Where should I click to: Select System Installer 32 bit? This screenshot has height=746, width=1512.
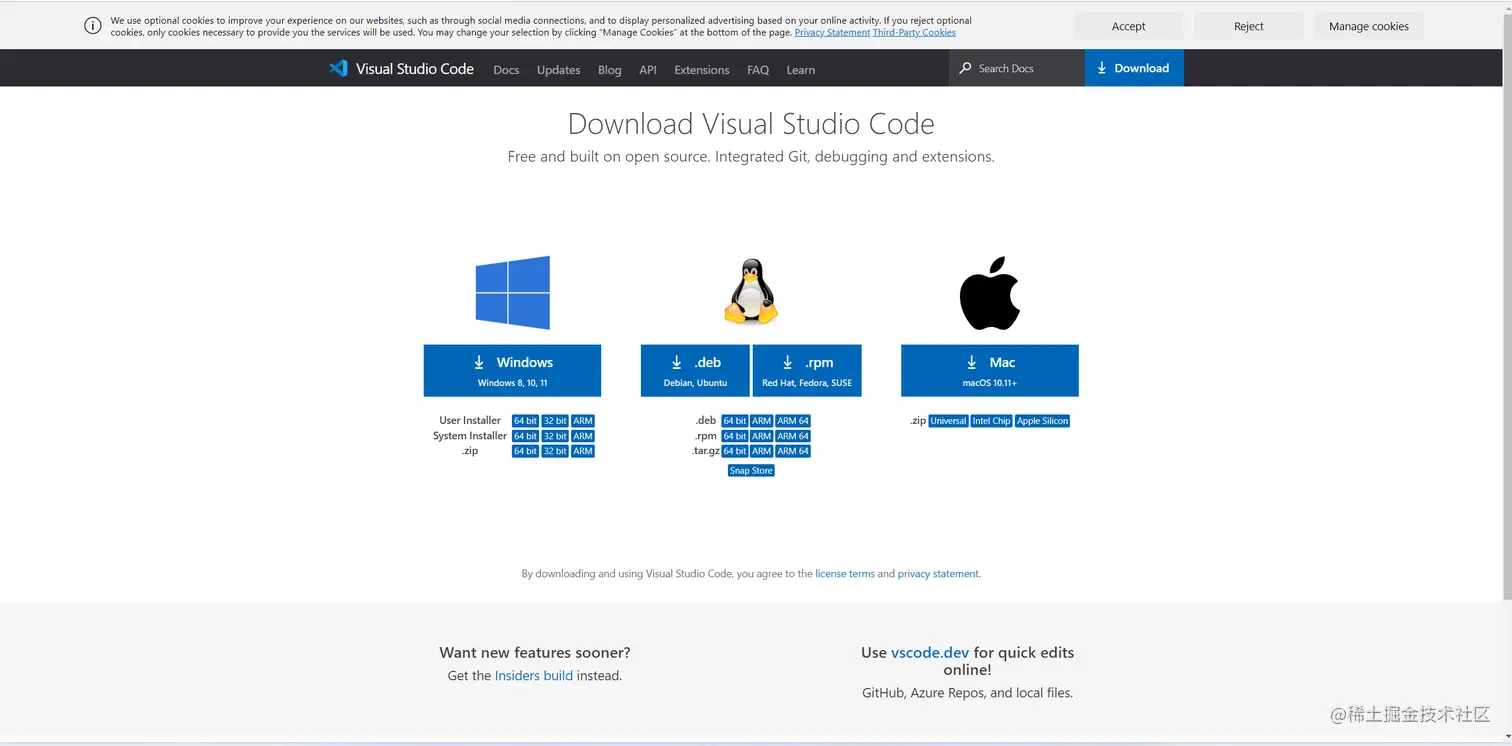coord(555,436)
